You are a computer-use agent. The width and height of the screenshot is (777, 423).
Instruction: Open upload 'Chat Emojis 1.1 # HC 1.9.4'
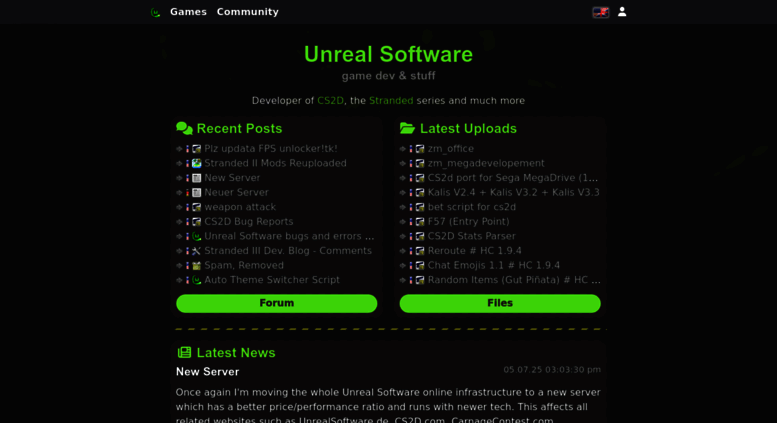(494, 265)
